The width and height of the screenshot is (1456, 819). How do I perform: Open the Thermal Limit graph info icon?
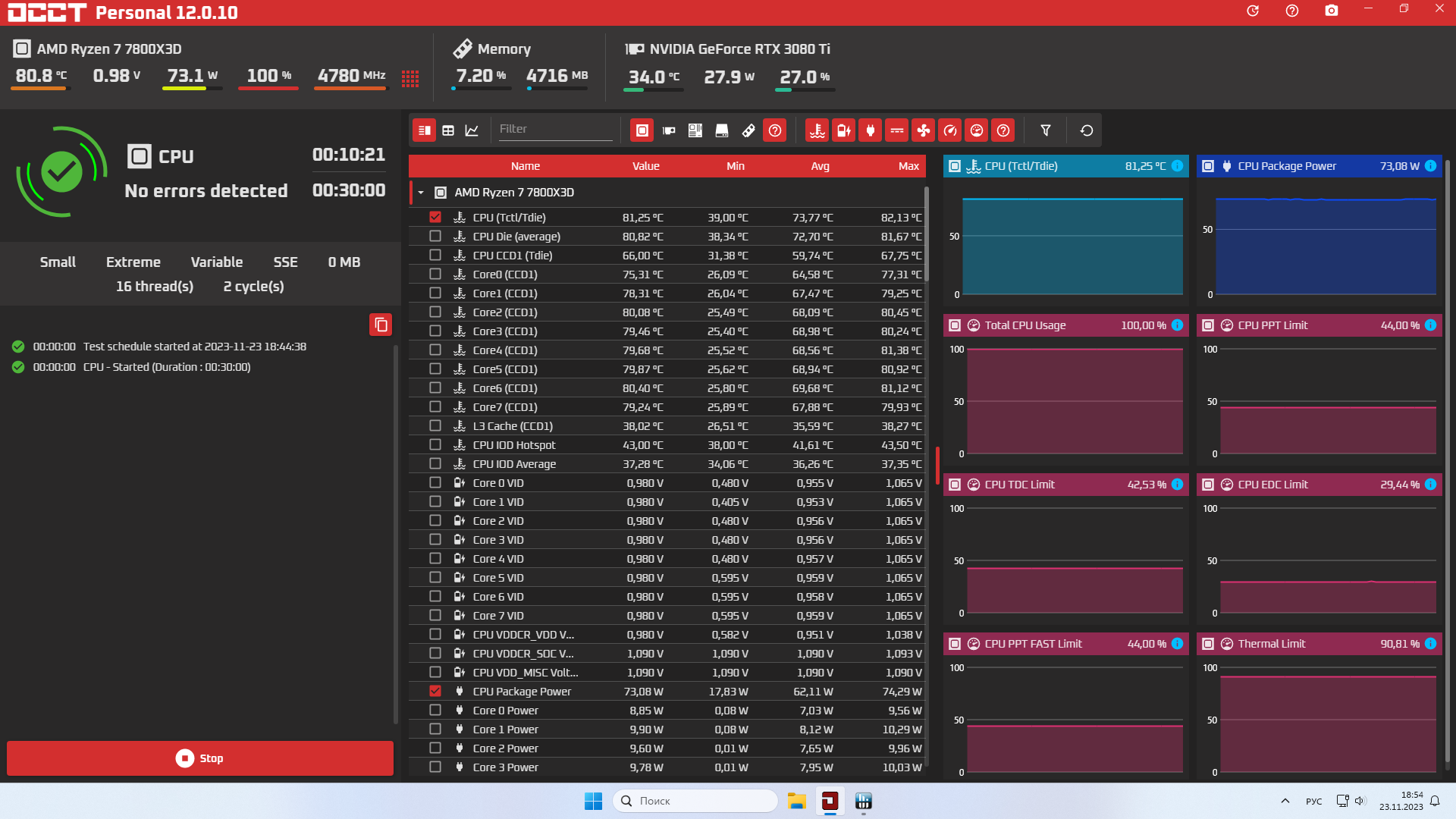click(1430, 643)
